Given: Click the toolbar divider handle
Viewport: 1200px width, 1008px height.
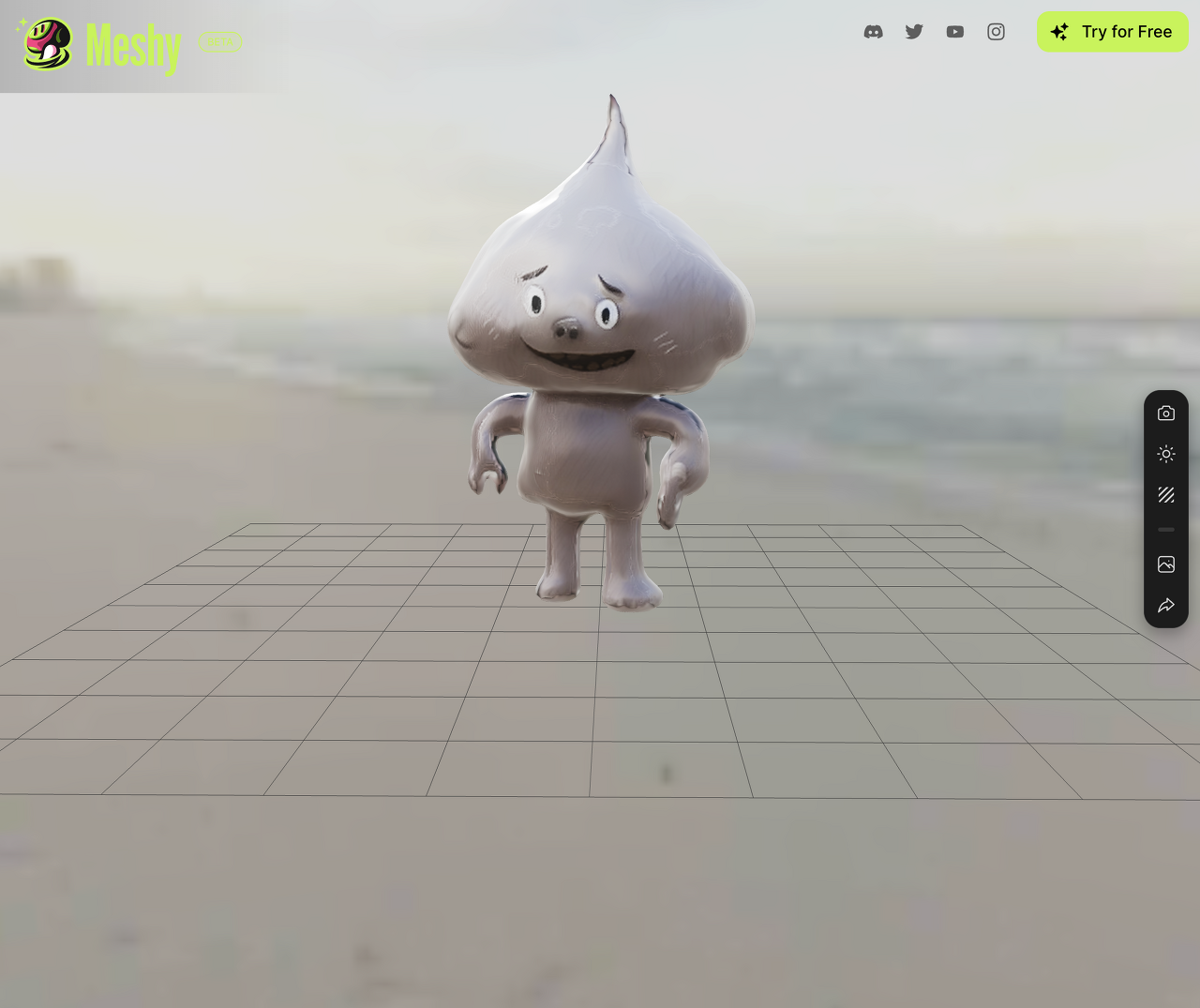Looking at the screenshot, I should pos(1165,530).
